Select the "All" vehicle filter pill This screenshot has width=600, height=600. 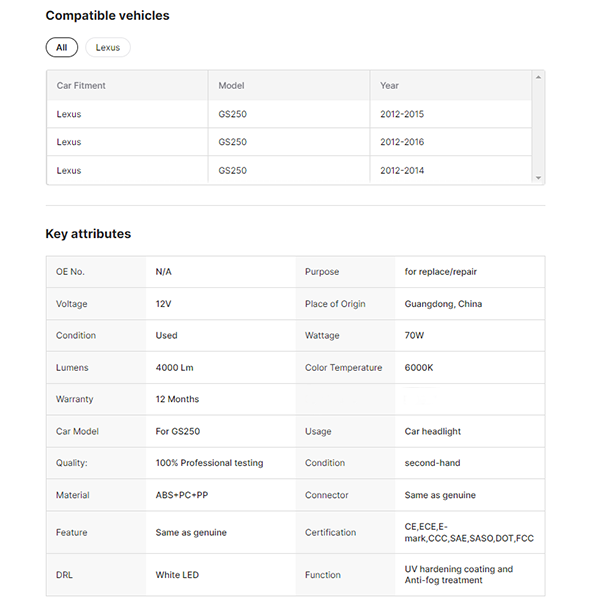(61, 47)
